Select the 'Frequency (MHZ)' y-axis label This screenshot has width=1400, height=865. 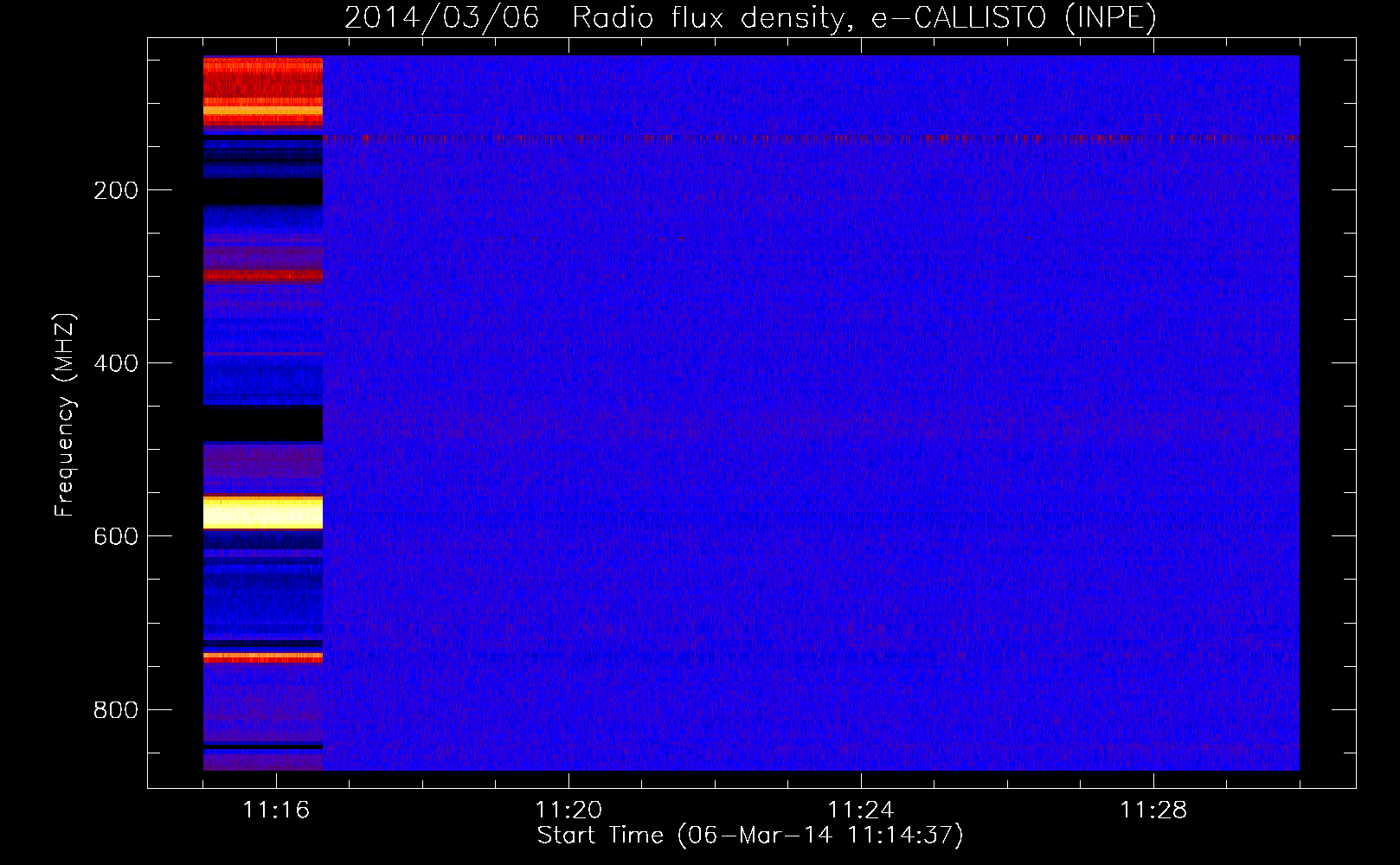[x=65, y=415]
